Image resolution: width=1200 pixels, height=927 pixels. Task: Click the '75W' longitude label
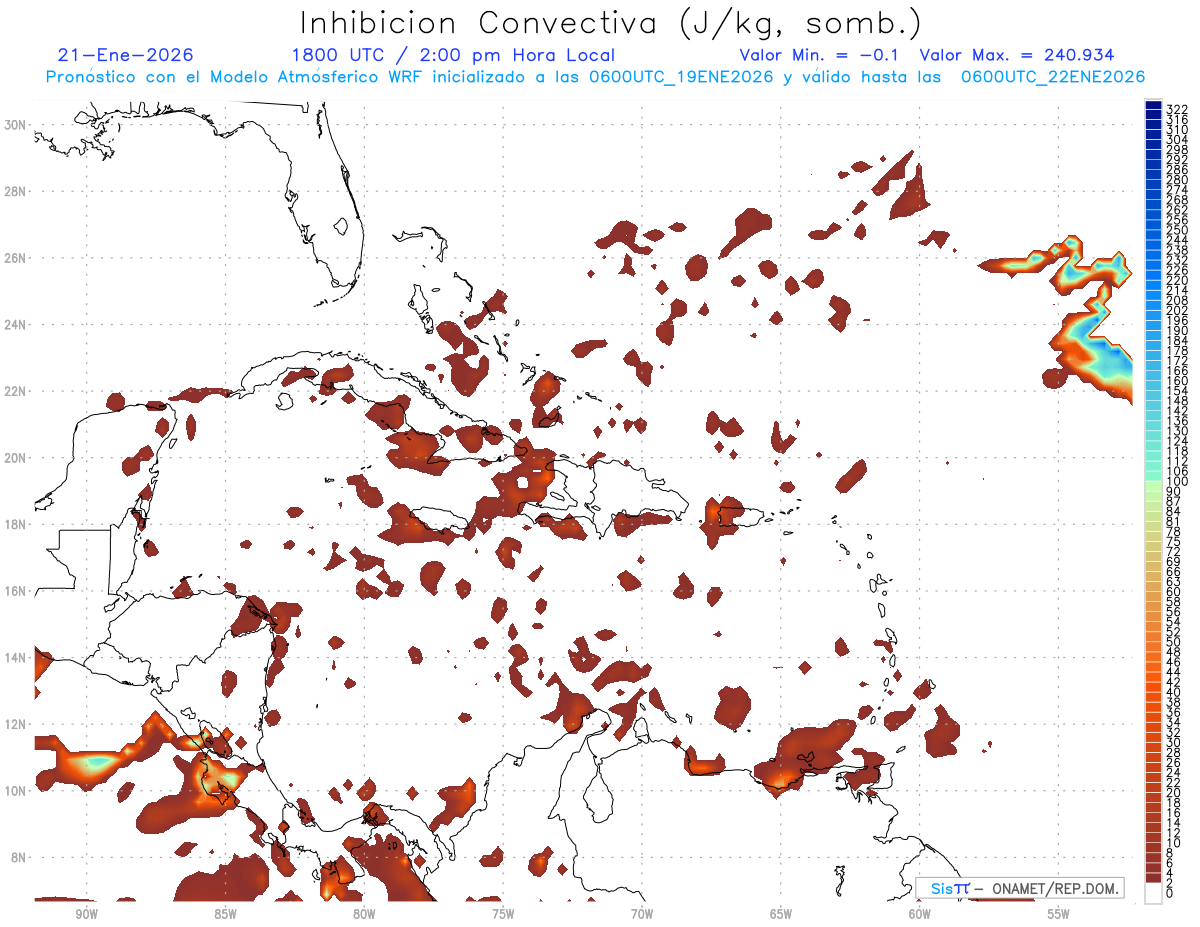point(503,914)
